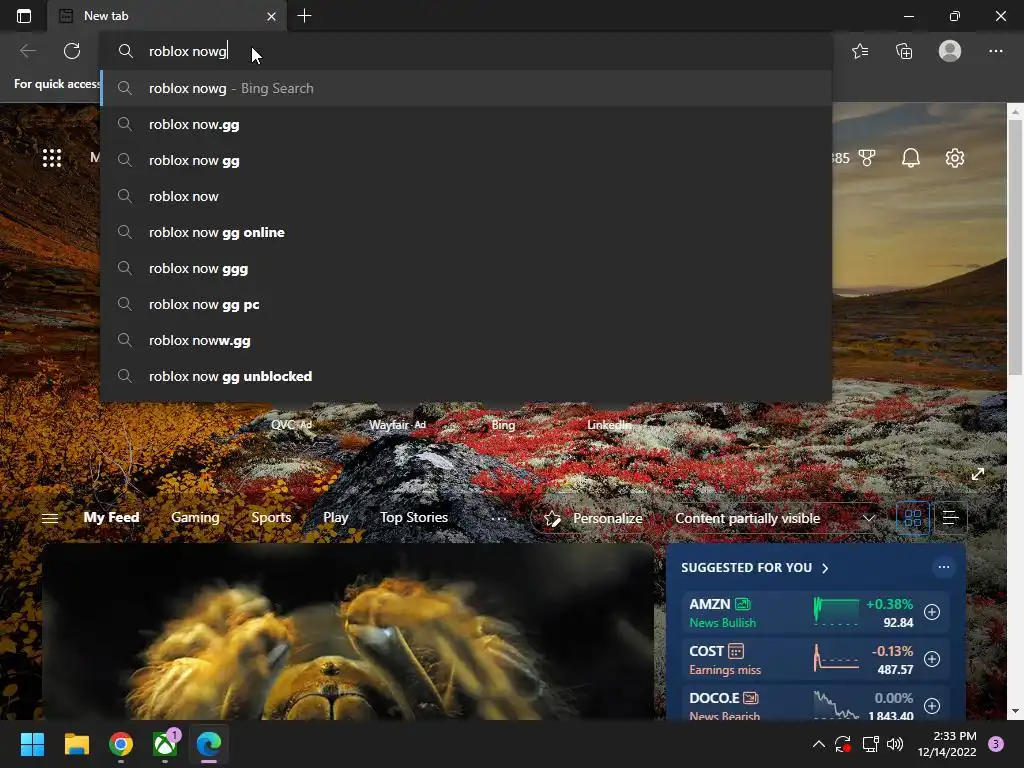Open File Explorer from taskbar

[x=76, y=744]
